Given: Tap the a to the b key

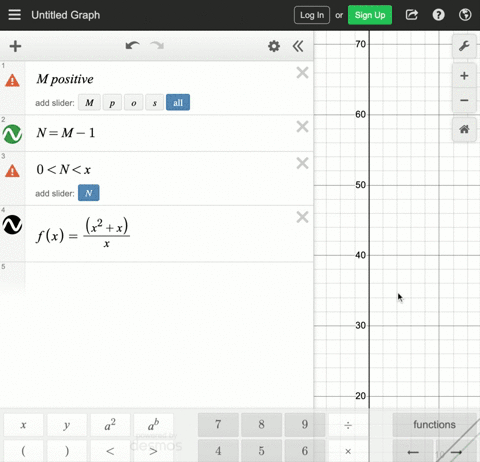Looking at the screenshot, I should tap(153, 425).
